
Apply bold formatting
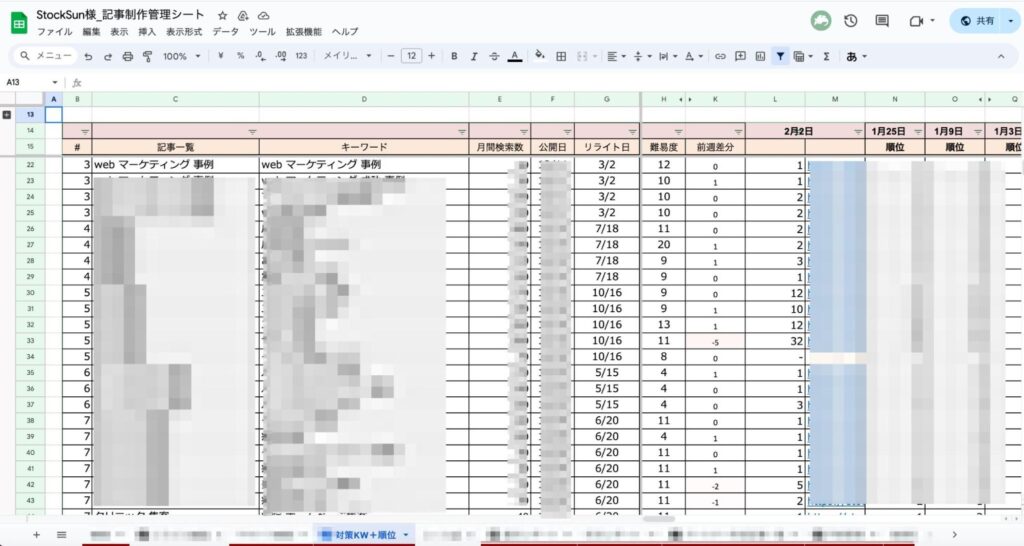tap(454, 56)
